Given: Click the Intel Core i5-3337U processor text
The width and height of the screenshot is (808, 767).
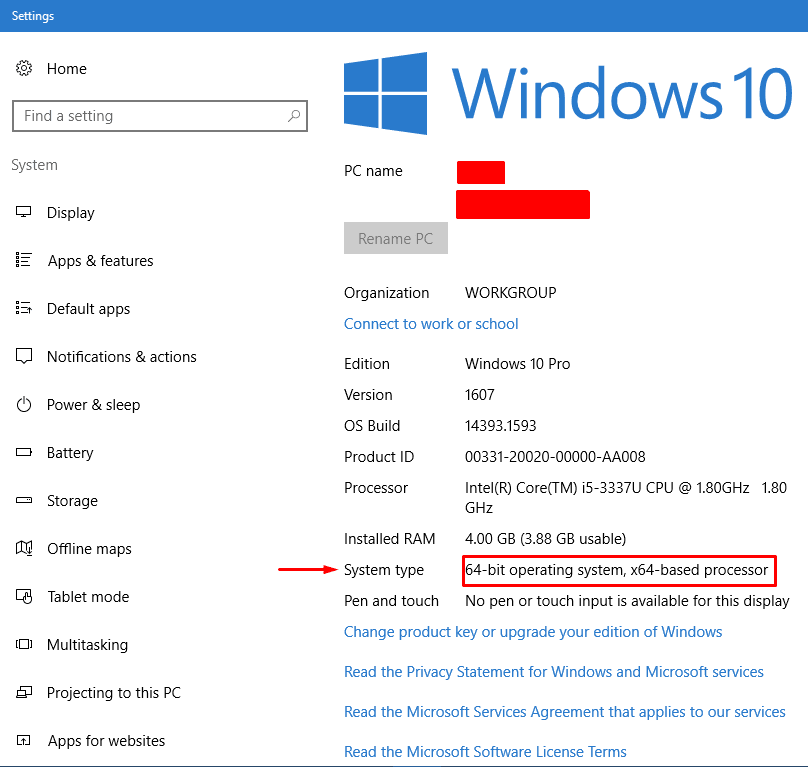Looking at the screenshot, I should [626, 497].
